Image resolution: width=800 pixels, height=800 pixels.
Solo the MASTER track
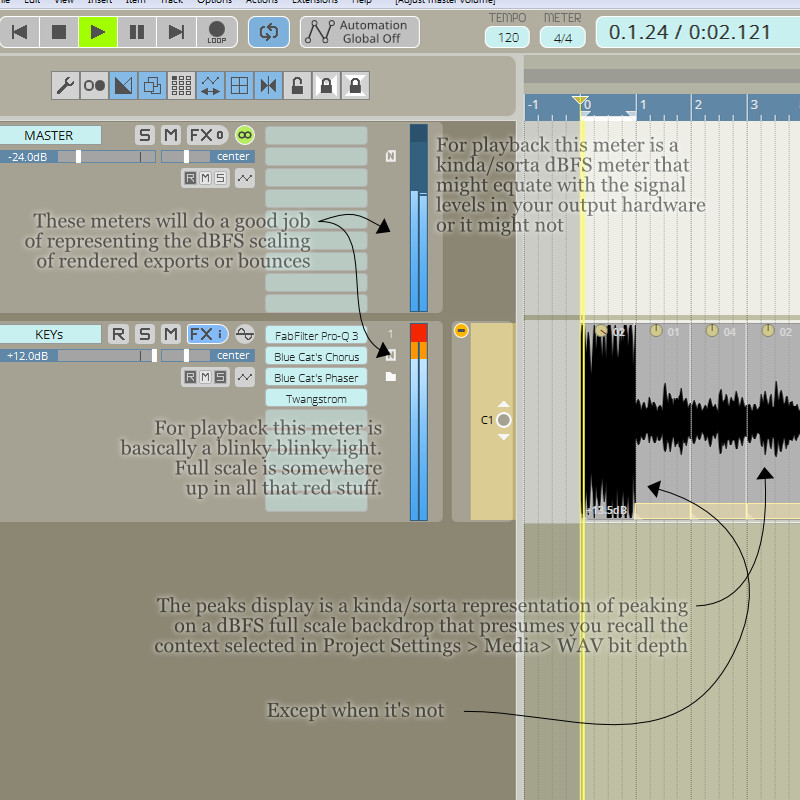(146, 135)
